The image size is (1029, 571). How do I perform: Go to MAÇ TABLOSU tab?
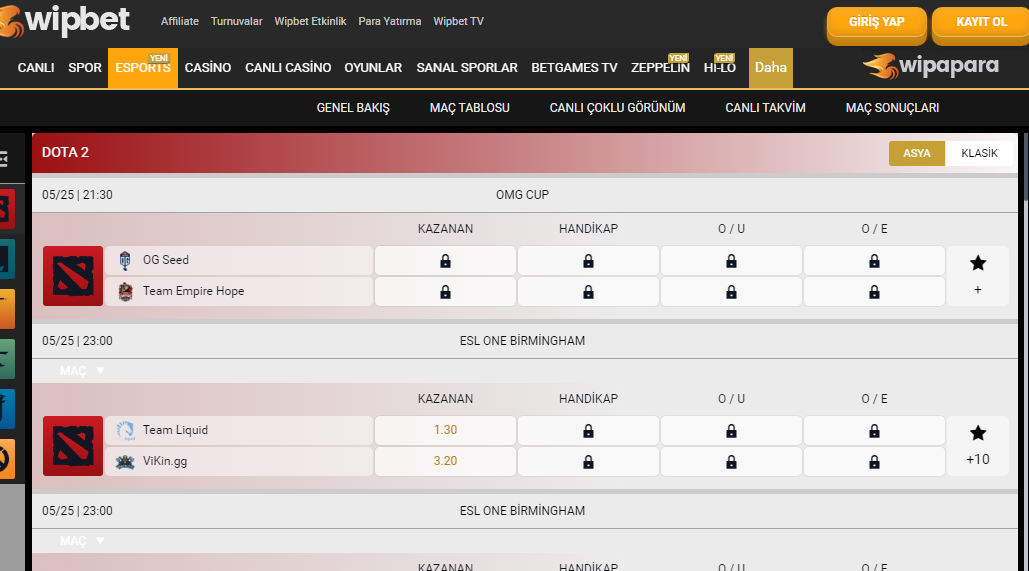click(x=470, y=108)
